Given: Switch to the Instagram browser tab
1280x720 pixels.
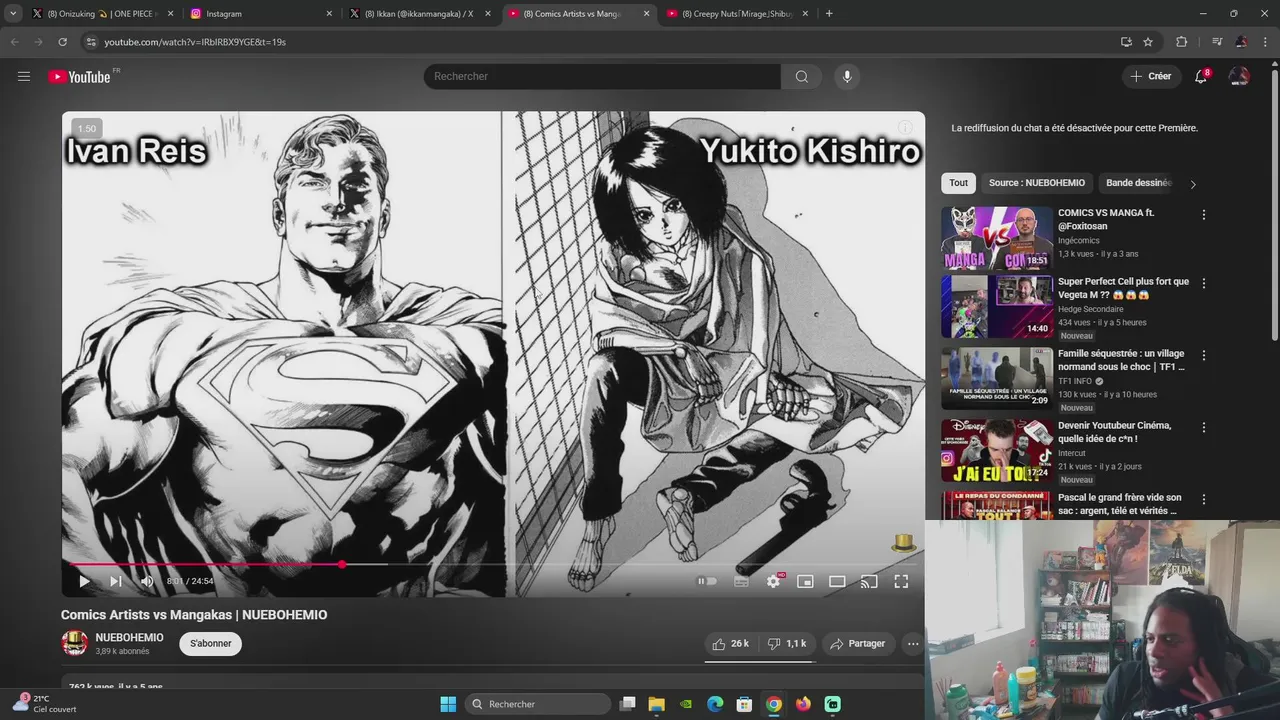Looking at the screenshot, I should 260,14.
